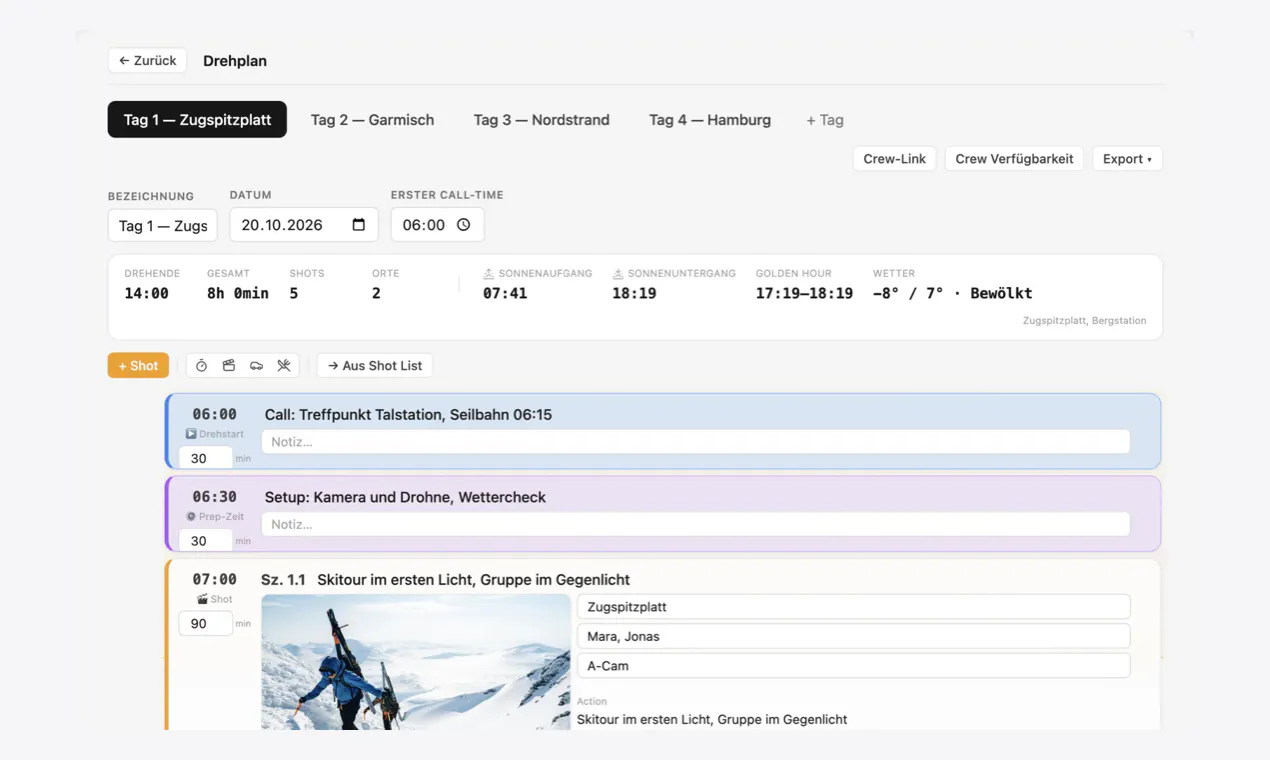Click the Zugspitzplatt location field of Sz. 1.1
Image resolution: width=1270 pixels, height=760 pixels.
tap(854, 607)
